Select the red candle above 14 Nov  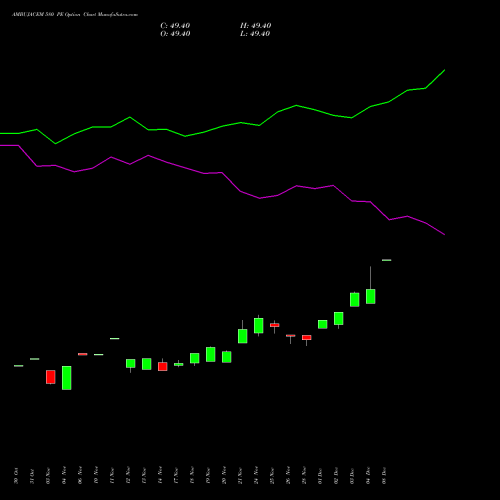(163, 366)
